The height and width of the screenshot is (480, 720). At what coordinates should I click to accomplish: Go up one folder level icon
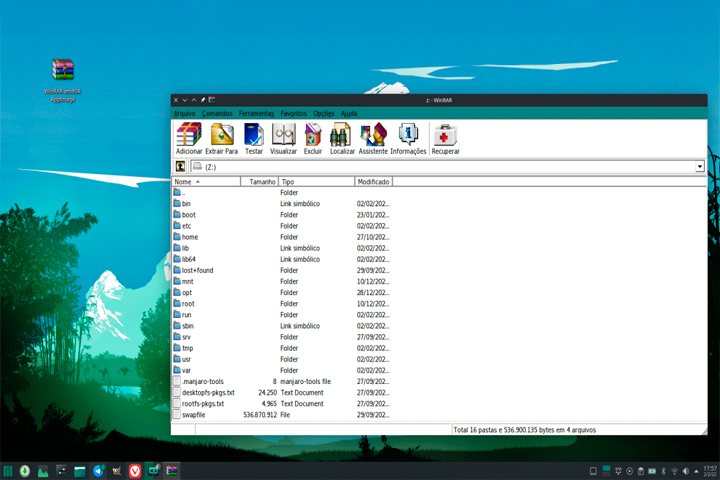pos(180,166)
